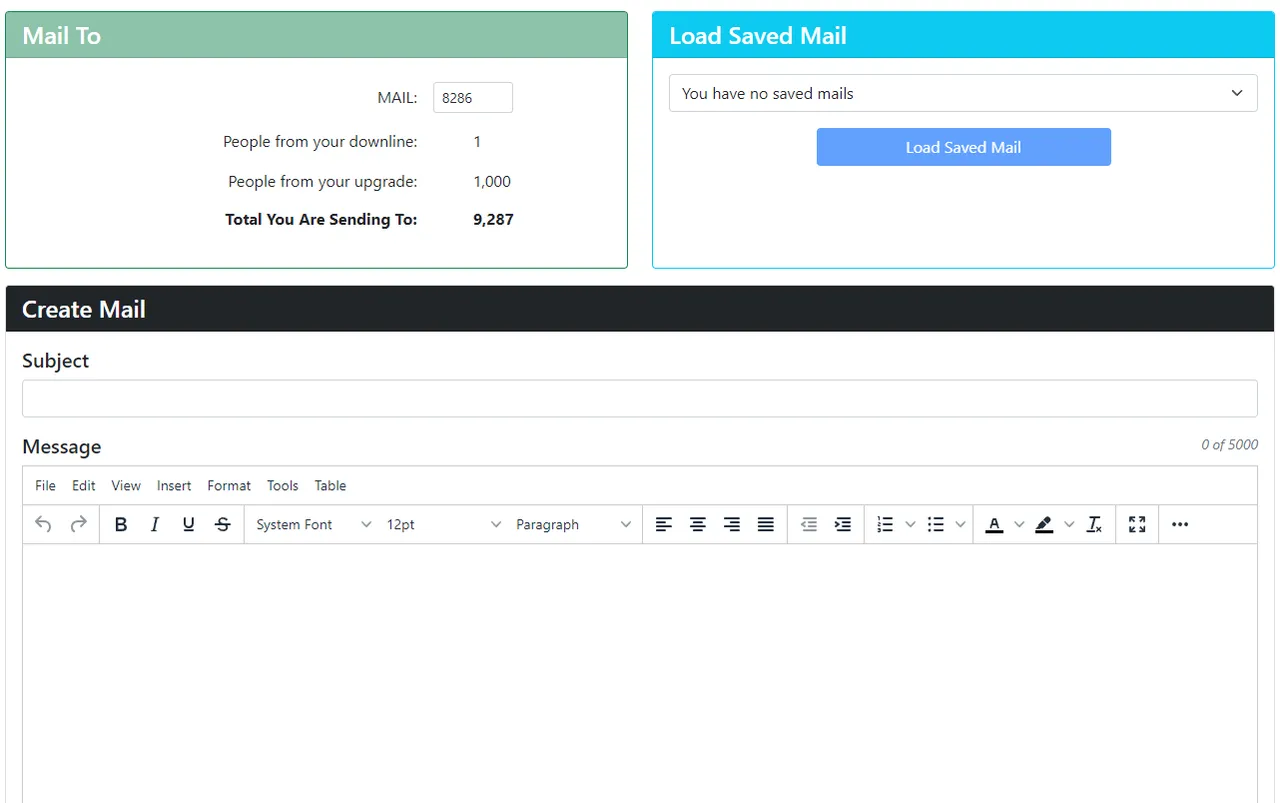Toggle Strikethrough formatting
The height and width of the screenshot is (803, 1280).
(222, 524)
